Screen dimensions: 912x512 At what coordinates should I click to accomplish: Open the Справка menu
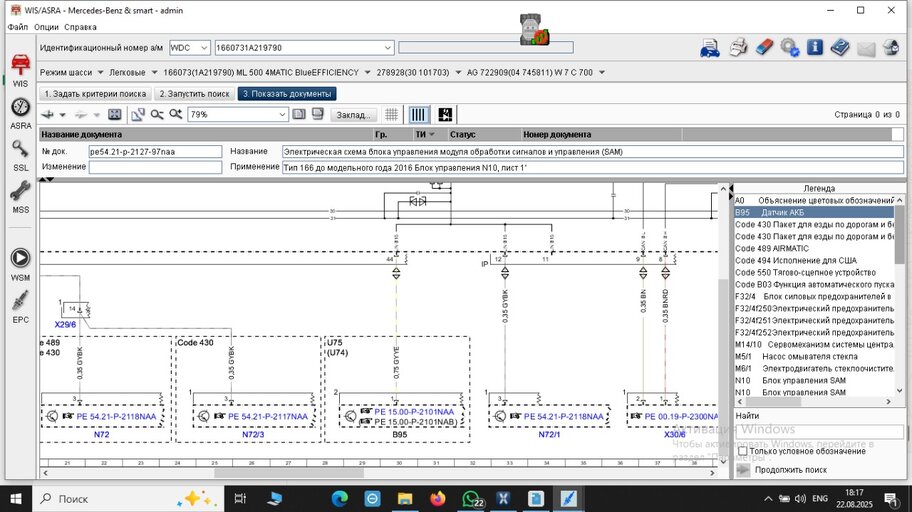[x=80, y=27]
